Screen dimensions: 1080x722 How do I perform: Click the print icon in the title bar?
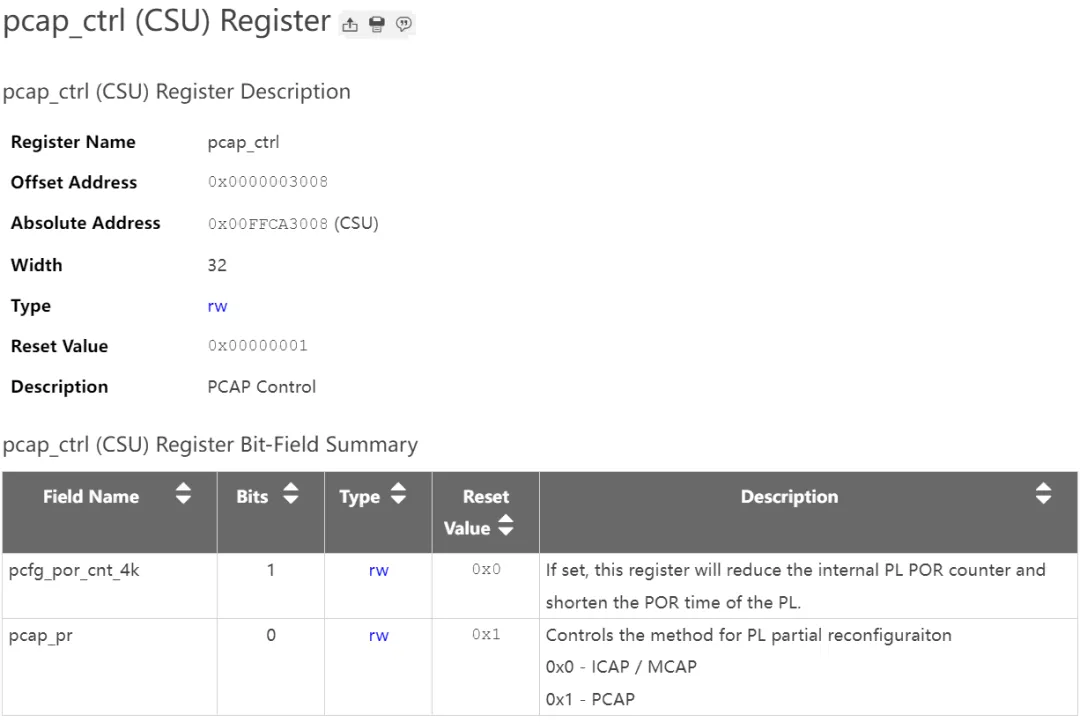[x=376, y=23]
